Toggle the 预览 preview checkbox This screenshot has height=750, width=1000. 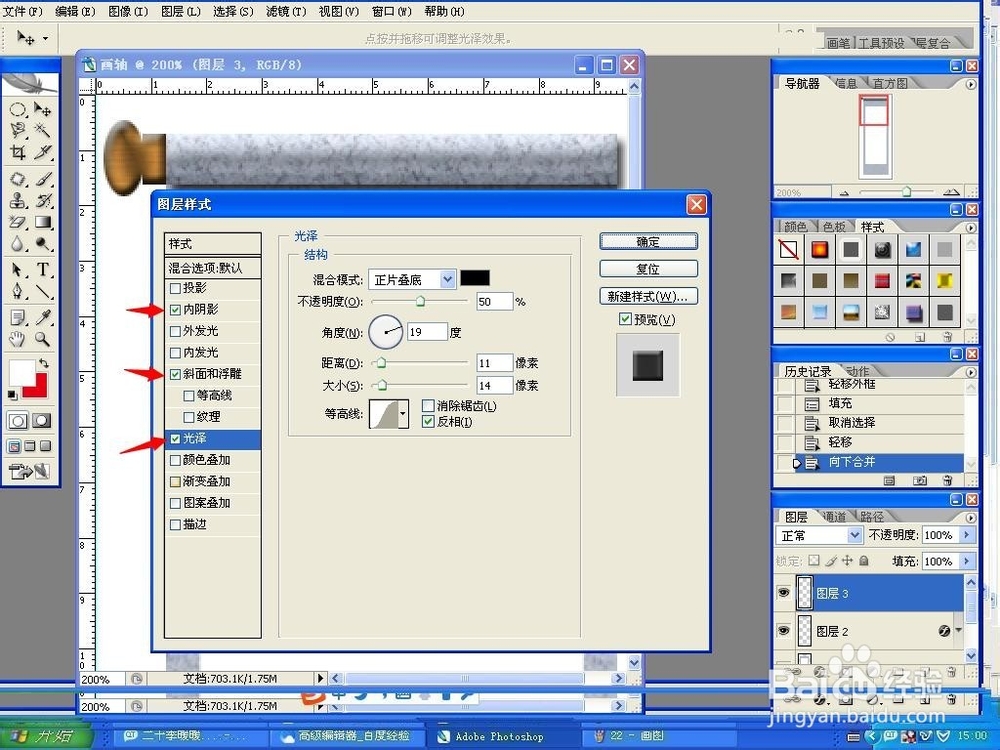click(625, 319)
